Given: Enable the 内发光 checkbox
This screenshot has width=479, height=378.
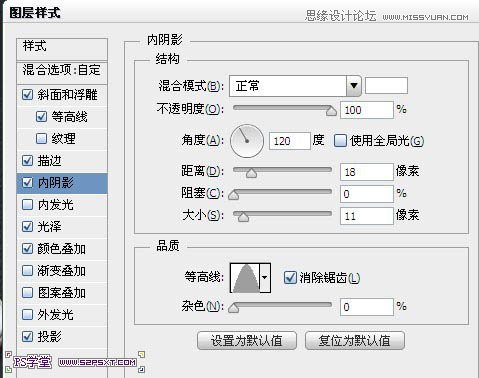Looking at the screenshot, I should pos(27,204).
